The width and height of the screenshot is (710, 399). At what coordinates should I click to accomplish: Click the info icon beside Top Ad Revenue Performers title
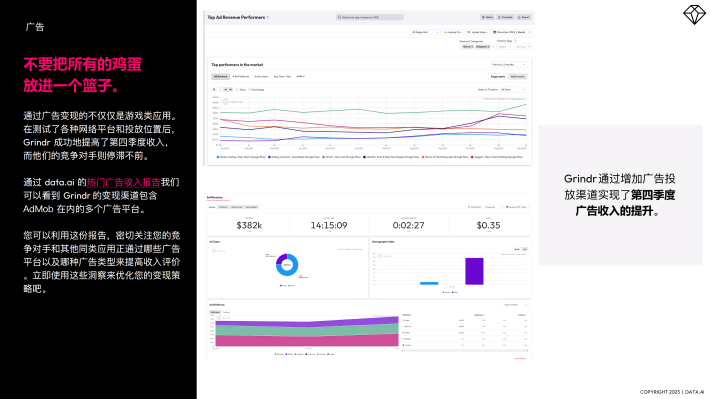(x=268, y=18)
